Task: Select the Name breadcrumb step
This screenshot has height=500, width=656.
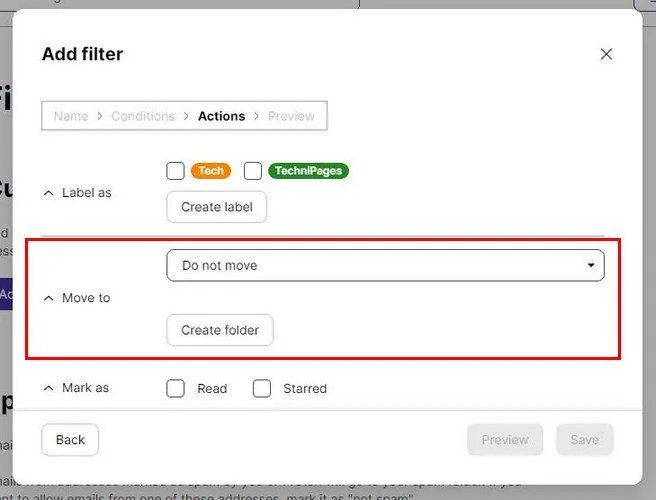Action: [71, 116]
